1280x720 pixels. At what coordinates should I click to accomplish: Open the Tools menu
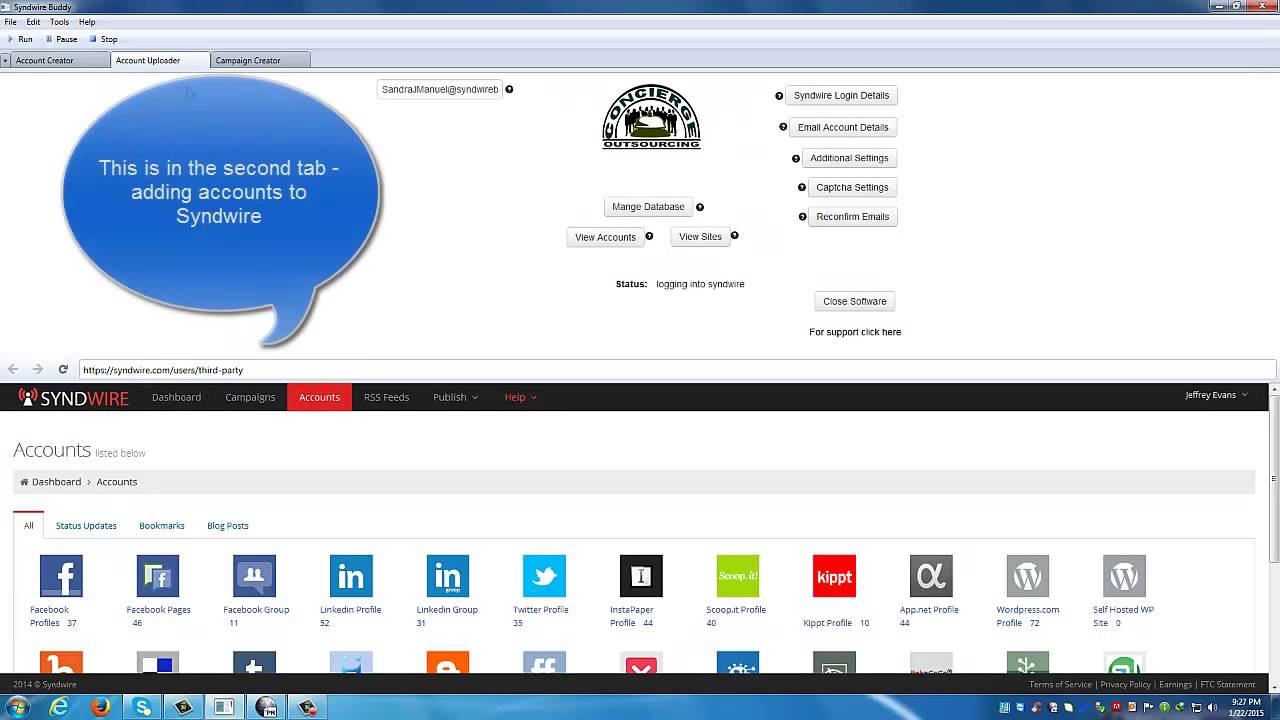click(x=59, y=22)
